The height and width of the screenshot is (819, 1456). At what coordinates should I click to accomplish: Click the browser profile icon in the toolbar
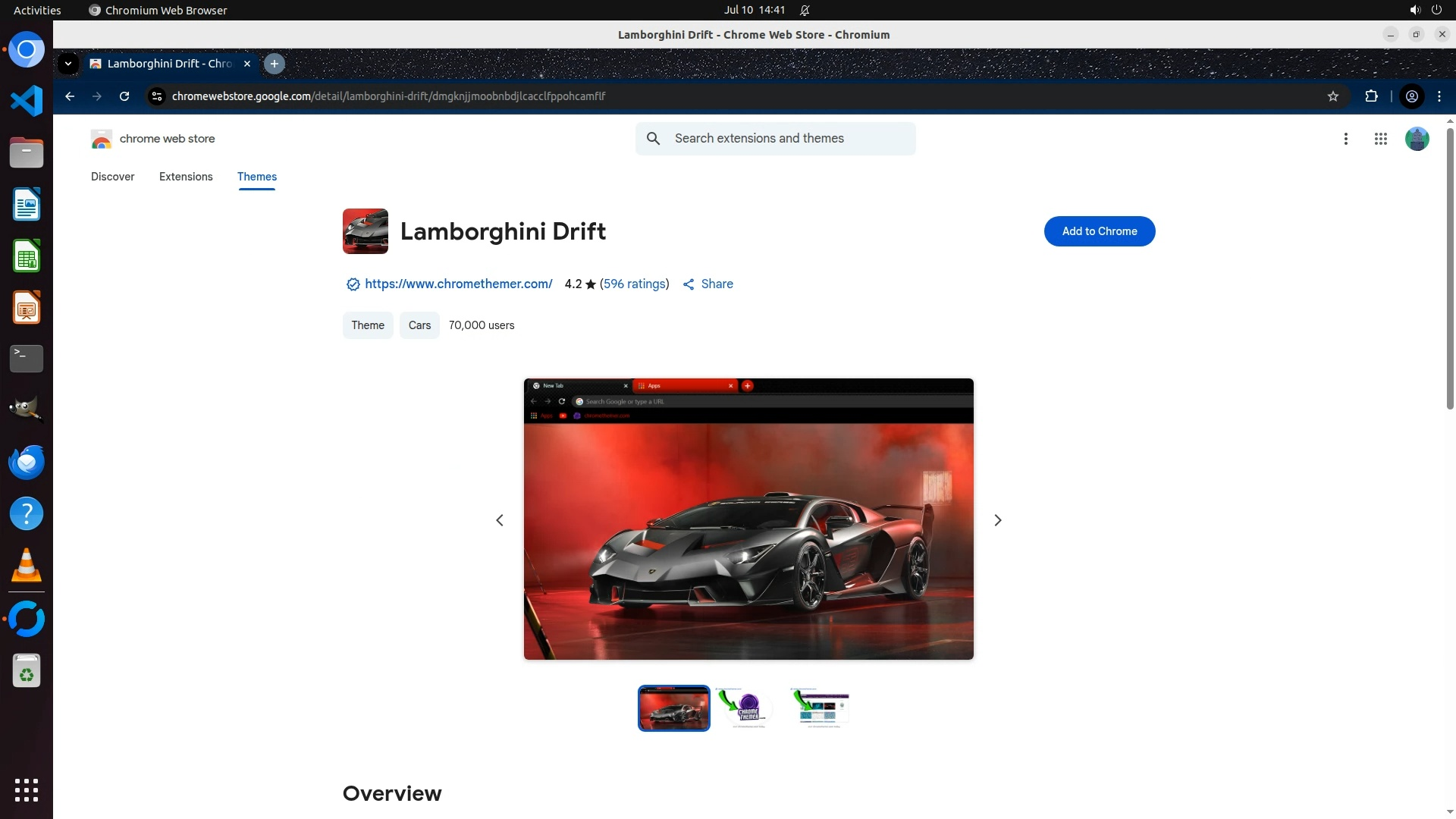click(x=1412, y=96)
